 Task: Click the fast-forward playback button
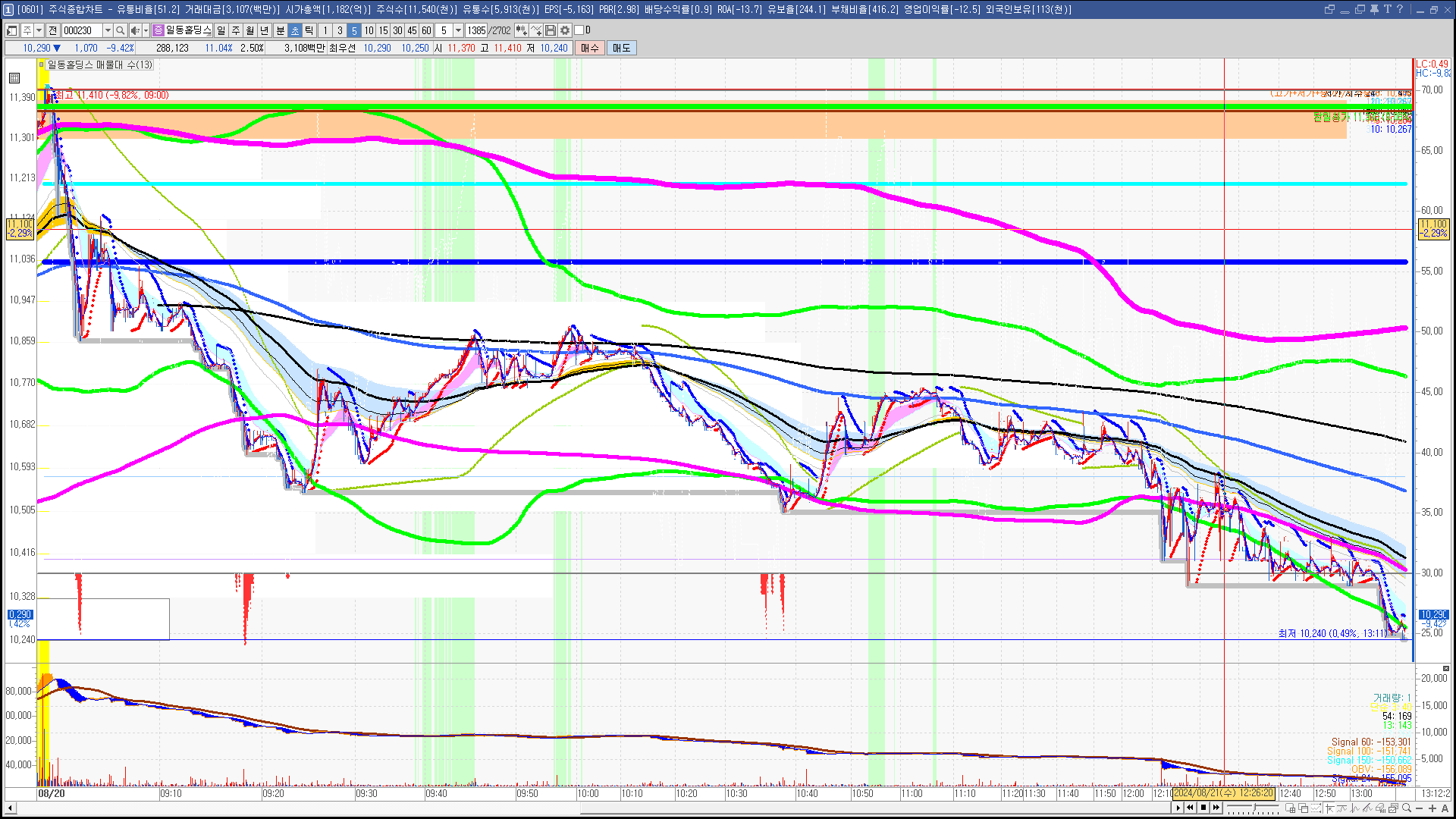1216,808
